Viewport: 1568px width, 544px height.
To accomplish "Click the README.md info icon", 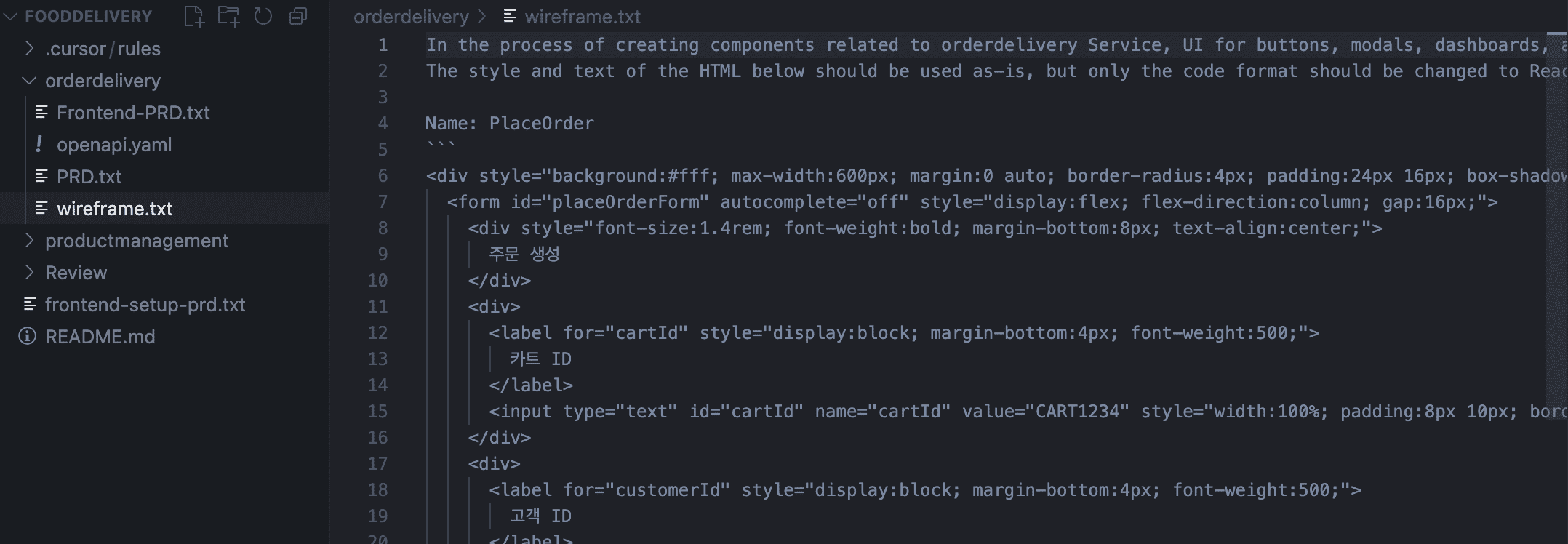I will pos(28,337).
